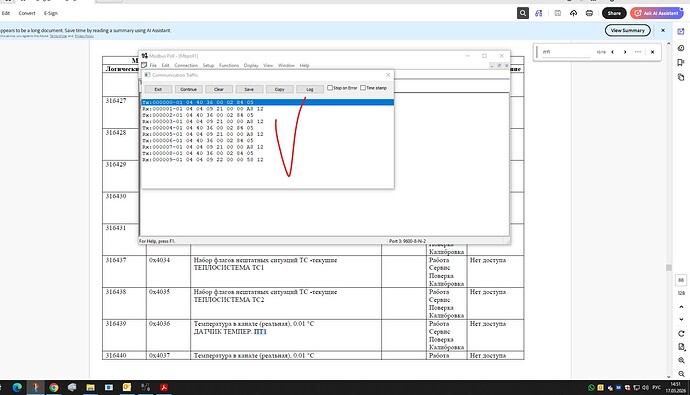This screenshot has width=690, height=395.
Task: Click the volume icon in system tray
Action: tap(646, 388)
